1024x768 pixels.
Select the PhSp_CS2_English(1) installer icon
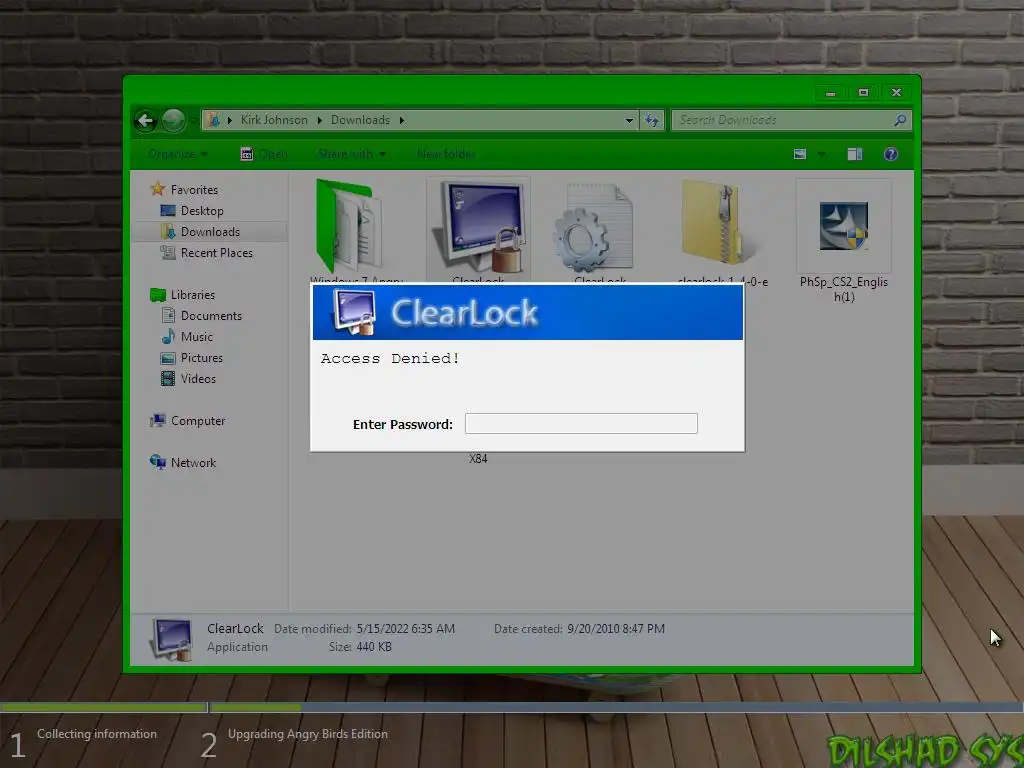point(844,226)
